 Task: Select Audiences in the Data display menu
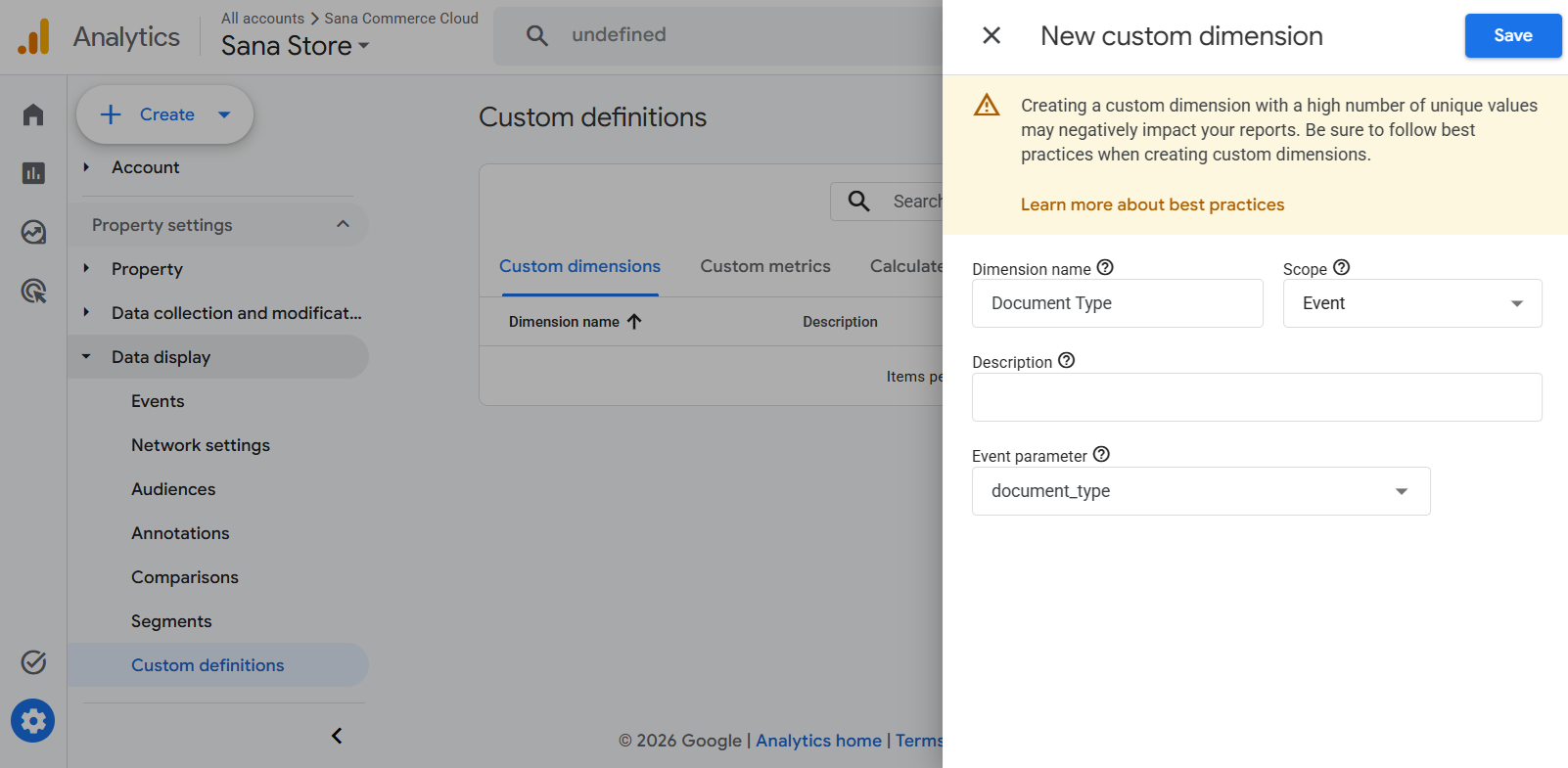(173, 489)
